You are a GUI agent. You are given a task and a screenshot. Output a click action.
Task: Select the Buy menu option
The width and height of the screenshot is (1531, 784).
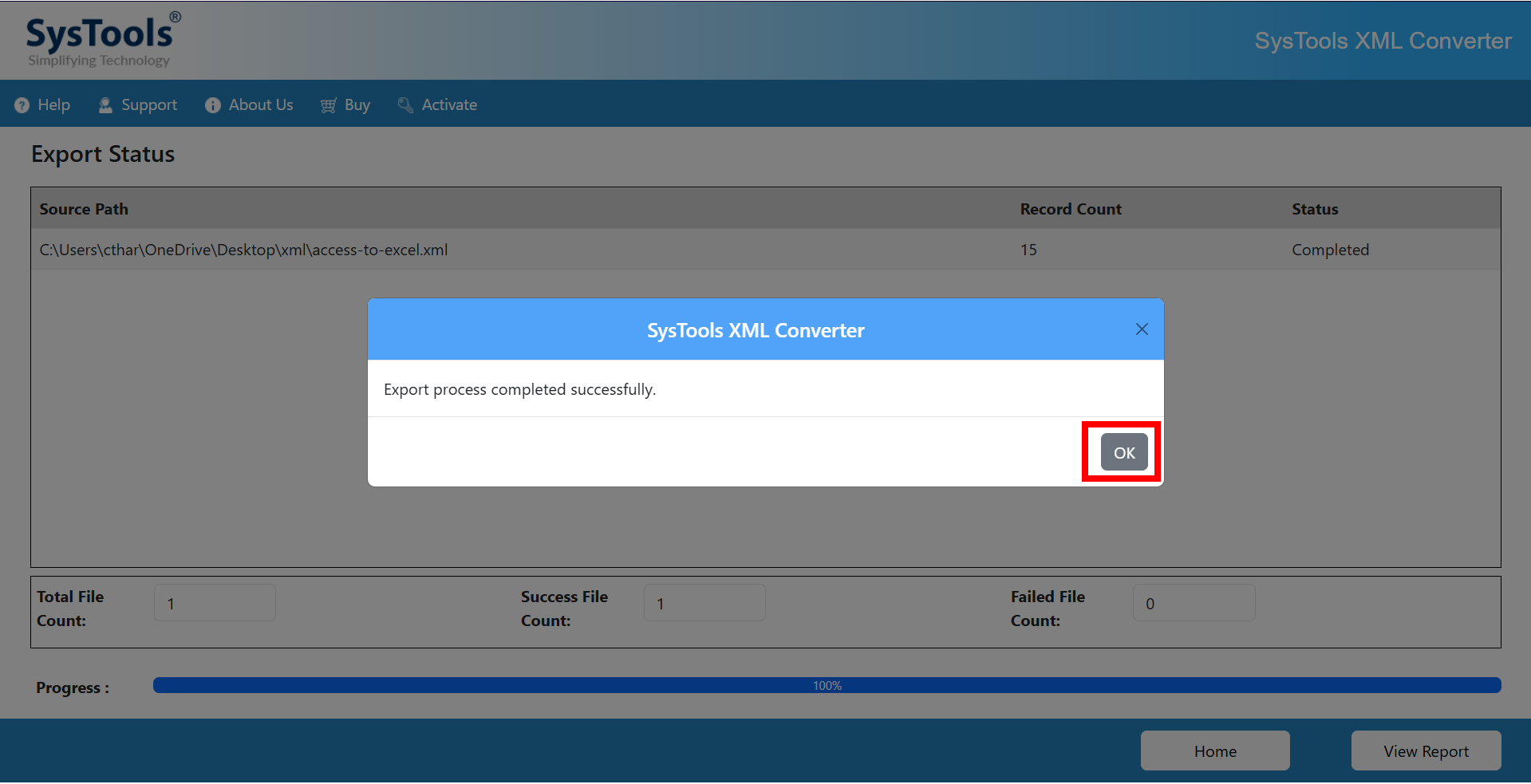tap(356, 104)
